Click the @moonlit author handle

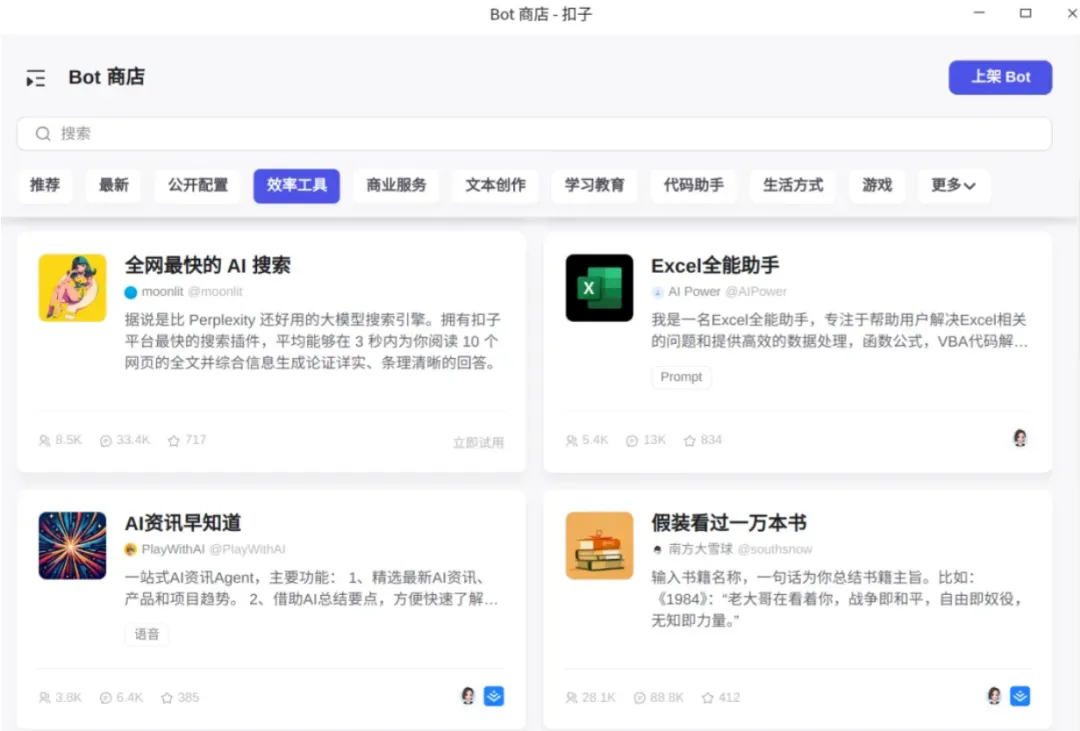coord(215,292)
